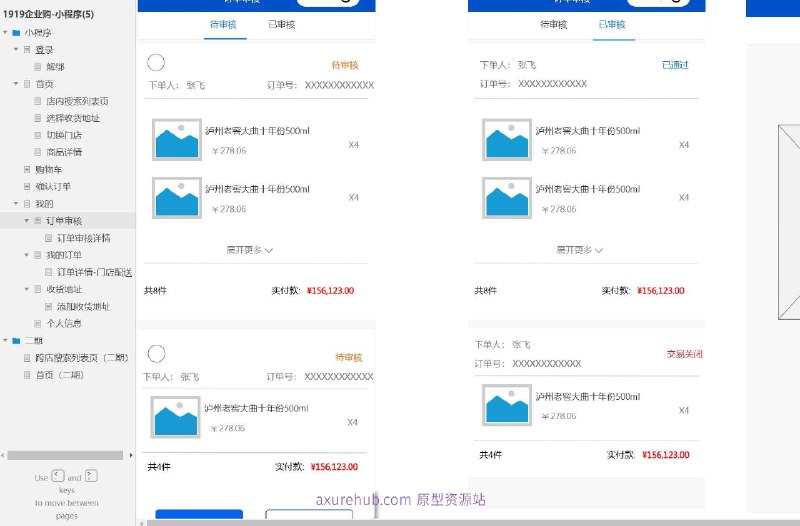Click the page icon beside 确认订单
The height and width of the screenshot is (526, 800).
(x=27, y=186)
